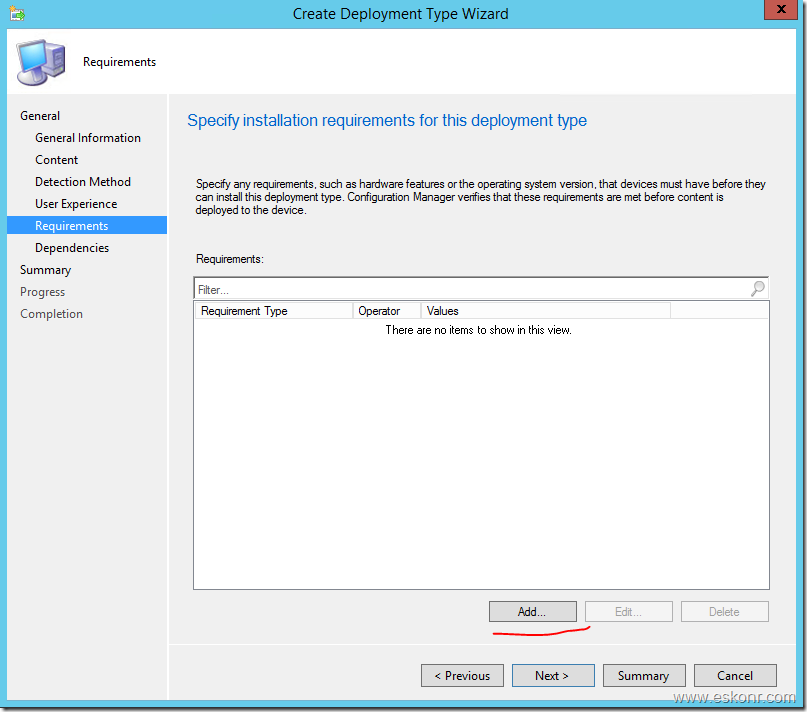The height and width of the screenshot is (712, 807).
Task: Select General in the left navigation pane
Action: 40,115
